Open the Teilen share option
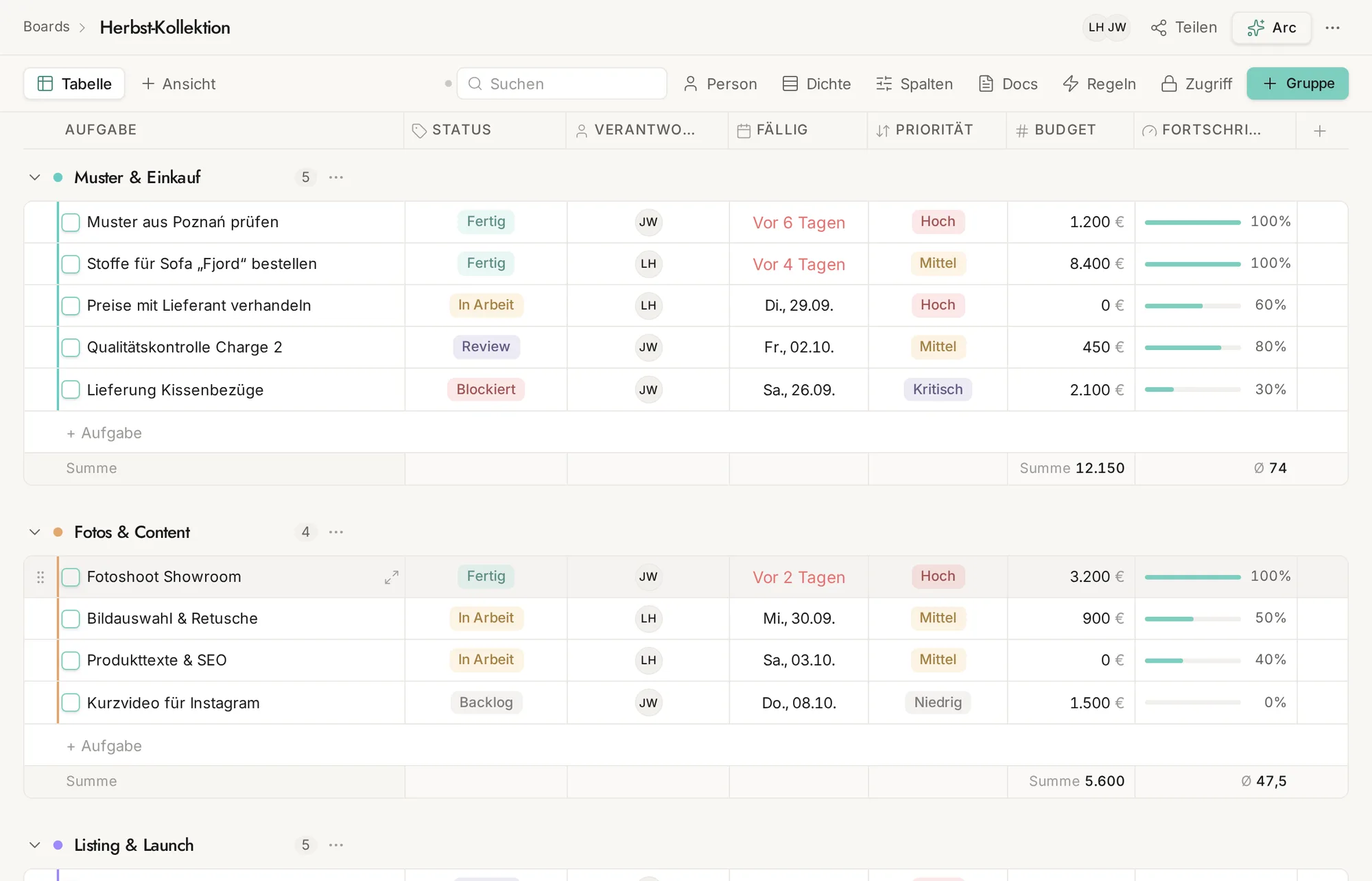The image size is (1372, 881). point(1184,27)
